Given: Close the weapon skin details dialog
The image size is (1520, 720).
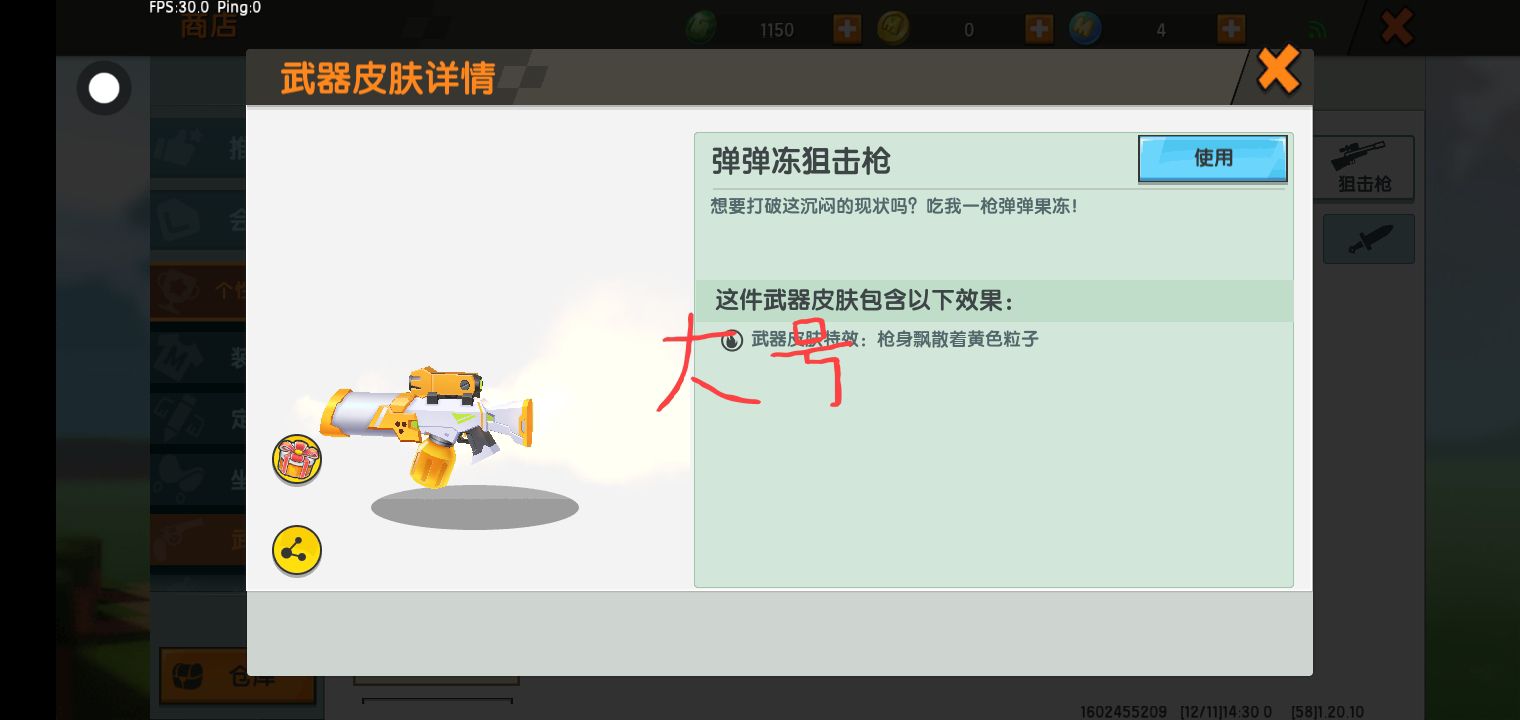Looking at the screenshot, I should [1278, 70].
